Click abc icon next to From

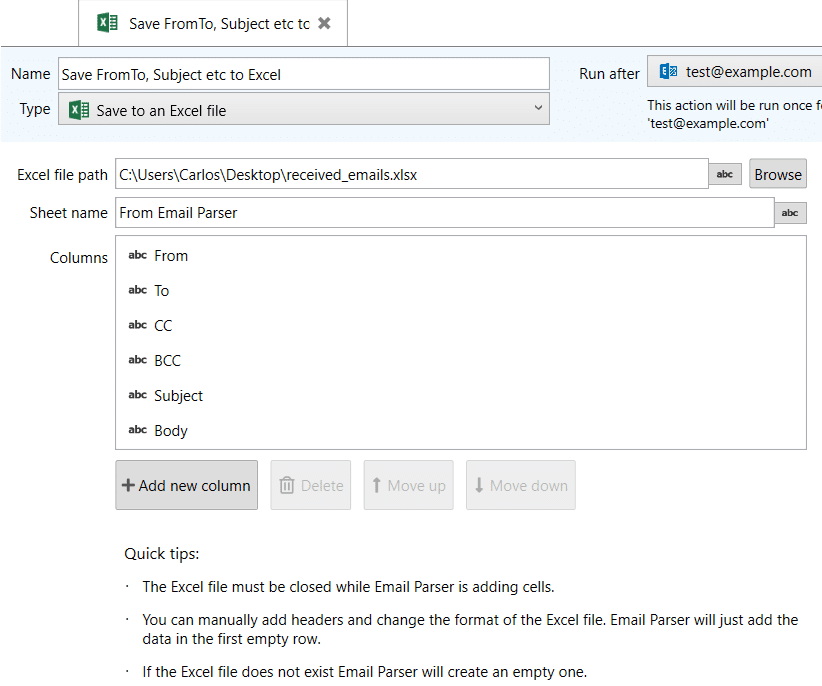[137, 255]
